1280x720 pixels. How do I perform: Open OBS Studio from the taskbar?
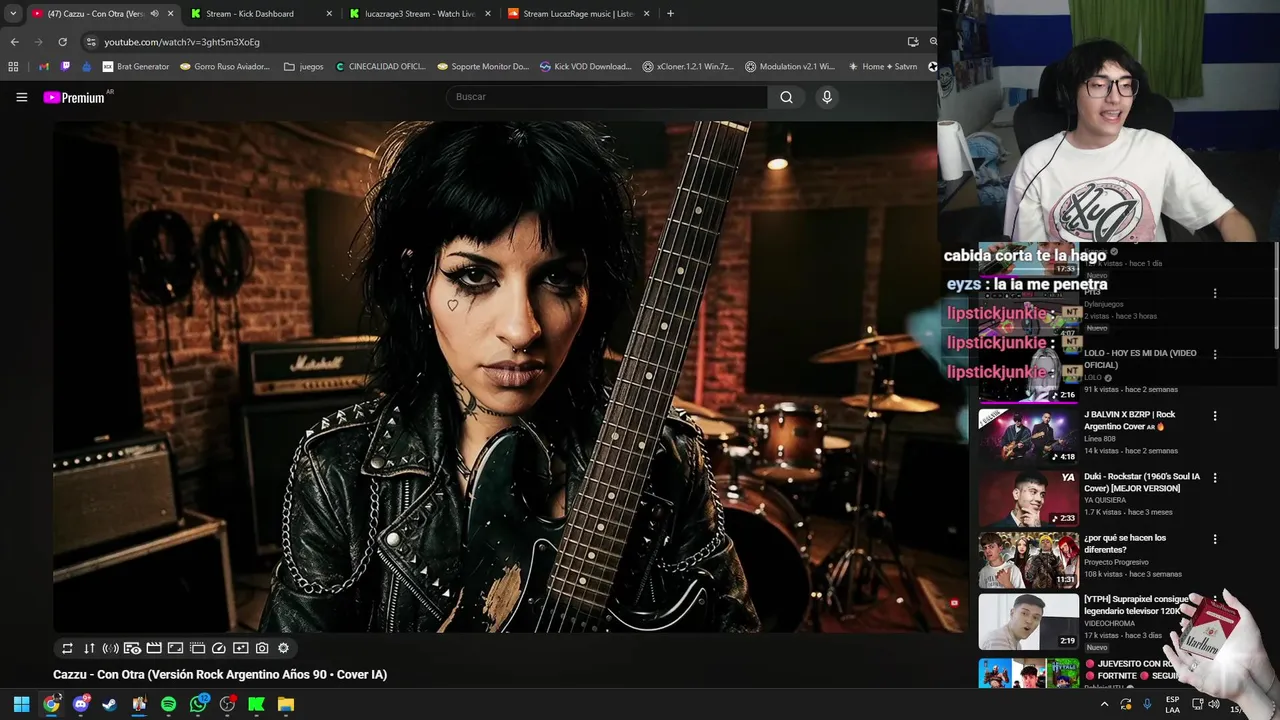tap(227, 704)
